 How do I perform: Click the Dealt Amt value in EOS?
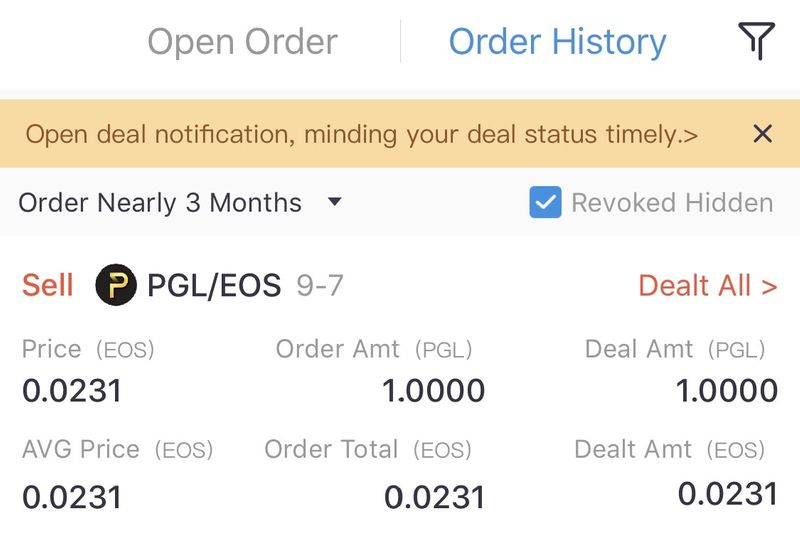click(727, 493)
